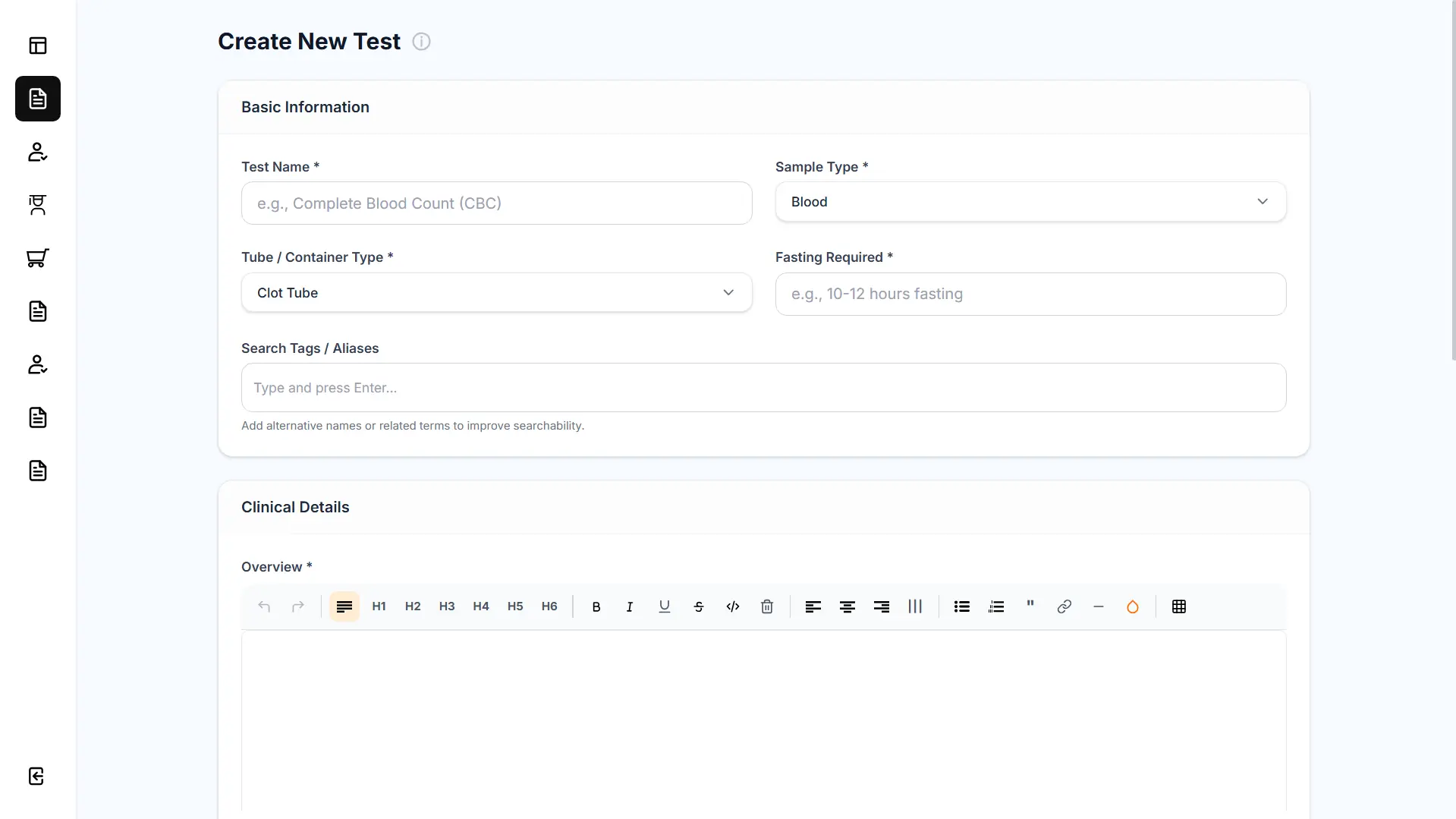The height and width of the screenshot is (819, 1456).
Task: Toggle italic formatting
Action: click(x=630, y=606)
